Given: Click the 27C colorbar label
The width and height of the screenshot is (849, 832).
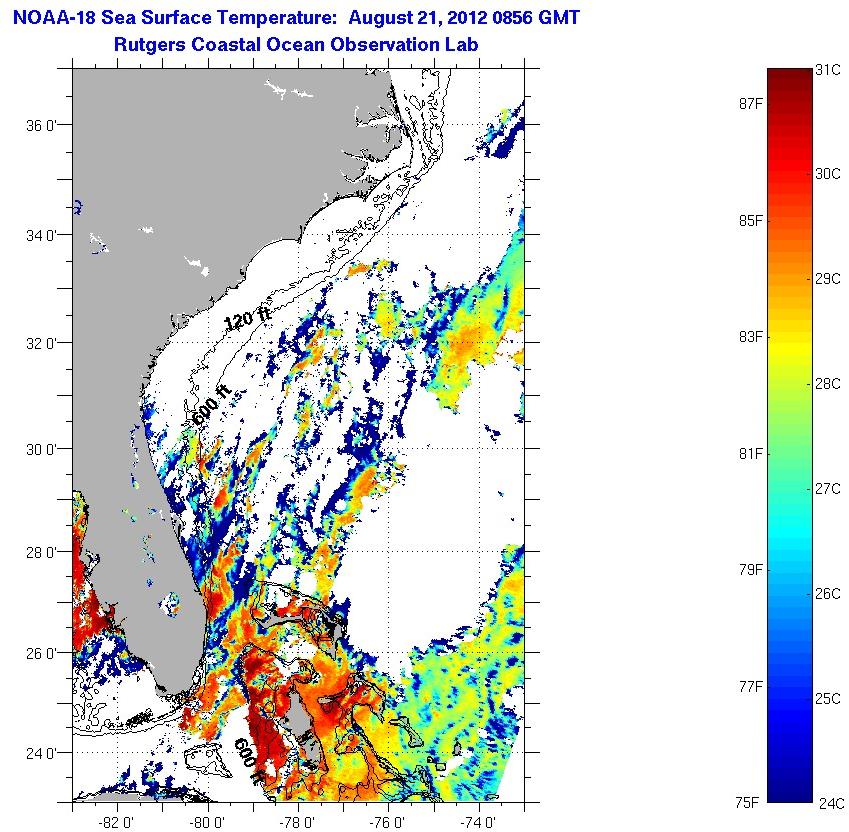Looking at the screenshot, I should [x=828, y=489].
